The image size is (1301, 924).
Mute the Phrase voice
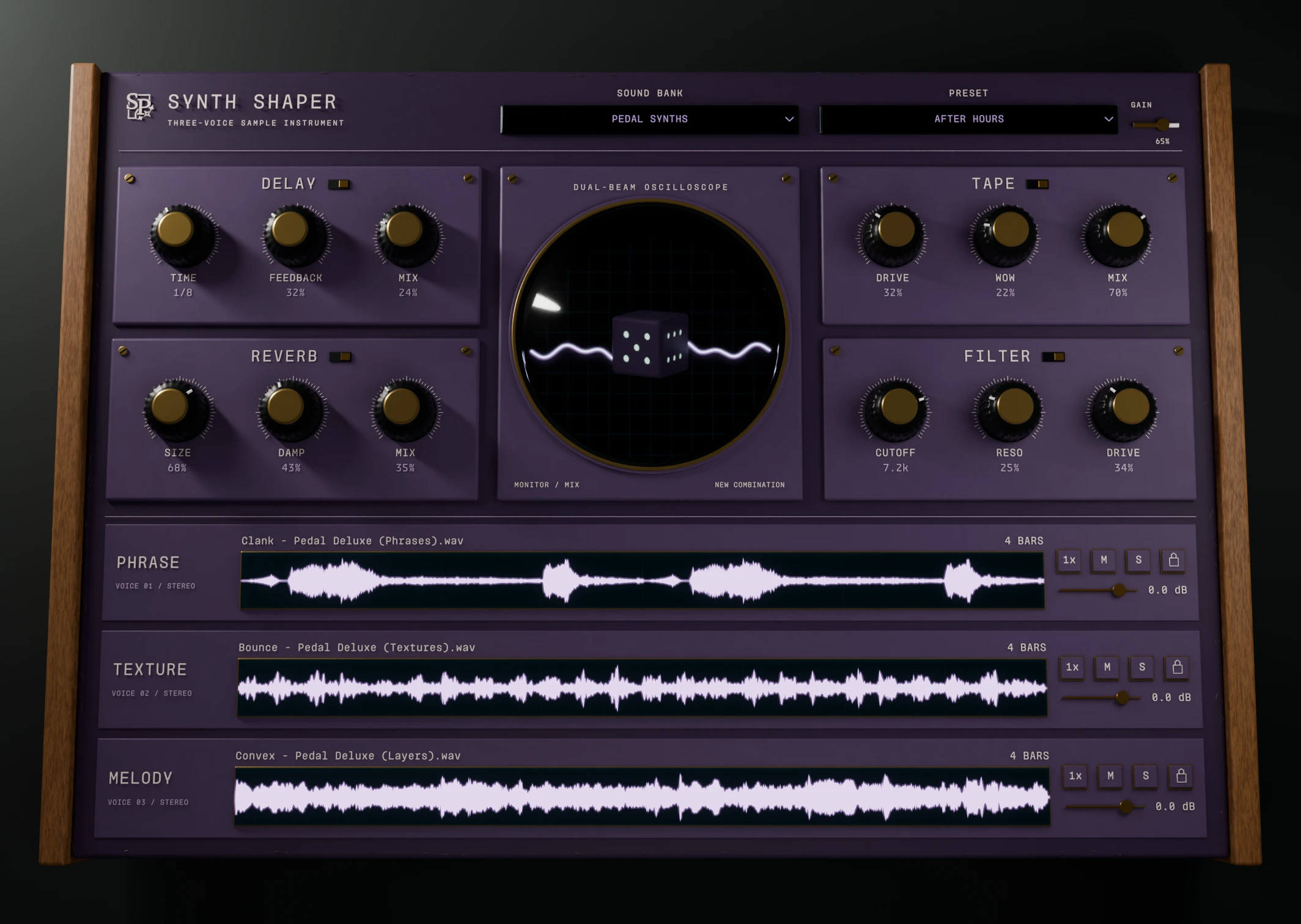1104,560
